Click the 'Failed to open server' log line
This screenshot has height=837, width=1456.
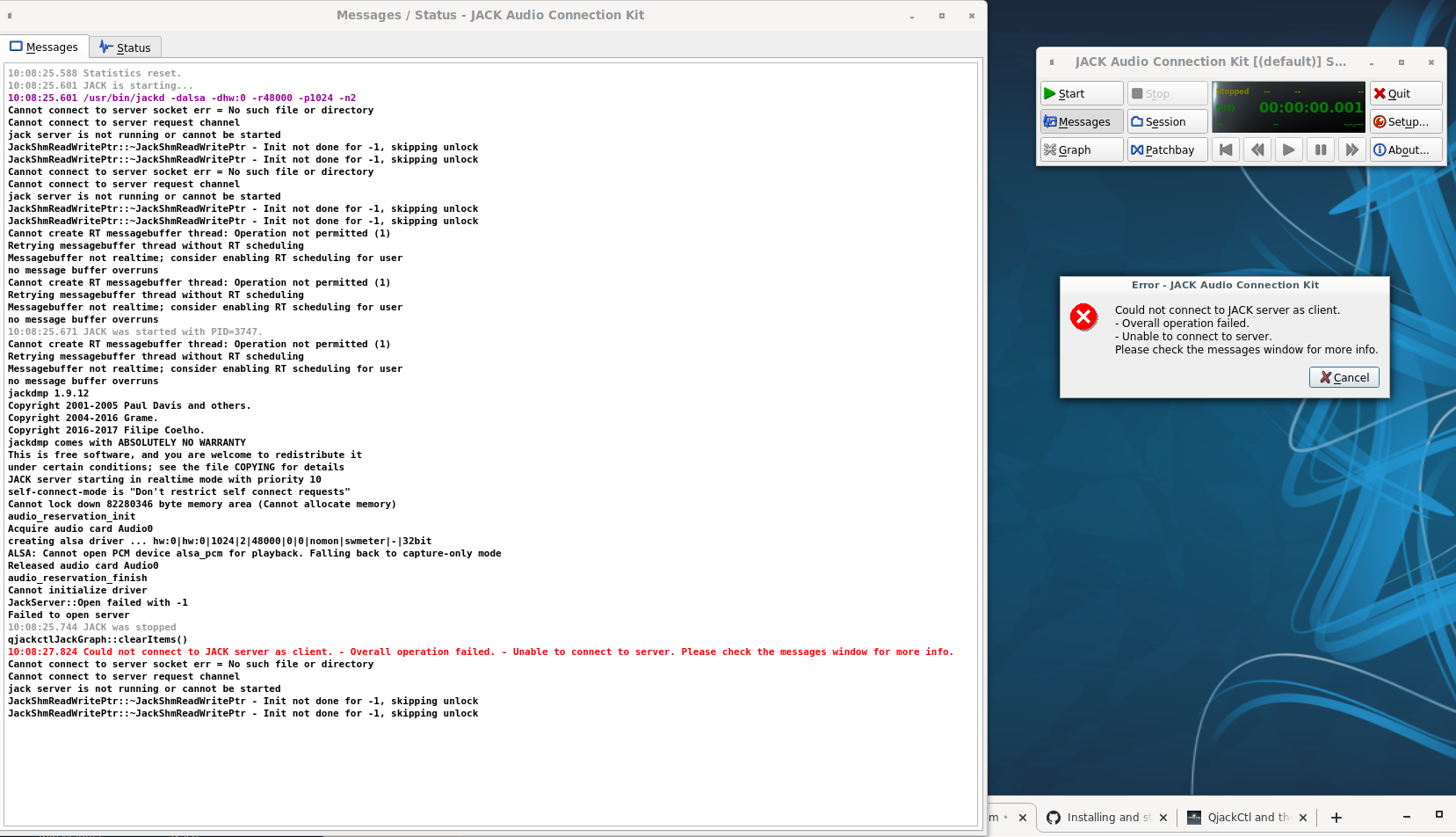click(x=69, y=615)
